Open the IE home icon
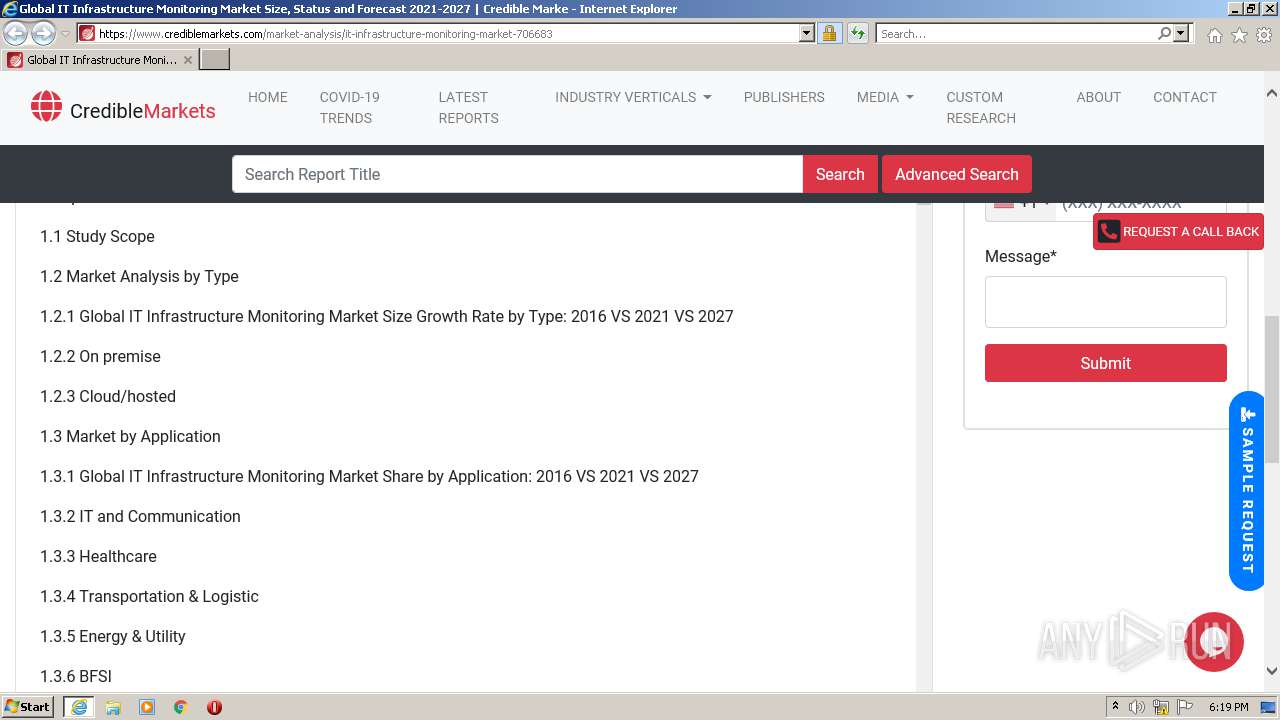Image resolution: width=1280 pixels, height=720 pixels. [x=1214, y=35]
